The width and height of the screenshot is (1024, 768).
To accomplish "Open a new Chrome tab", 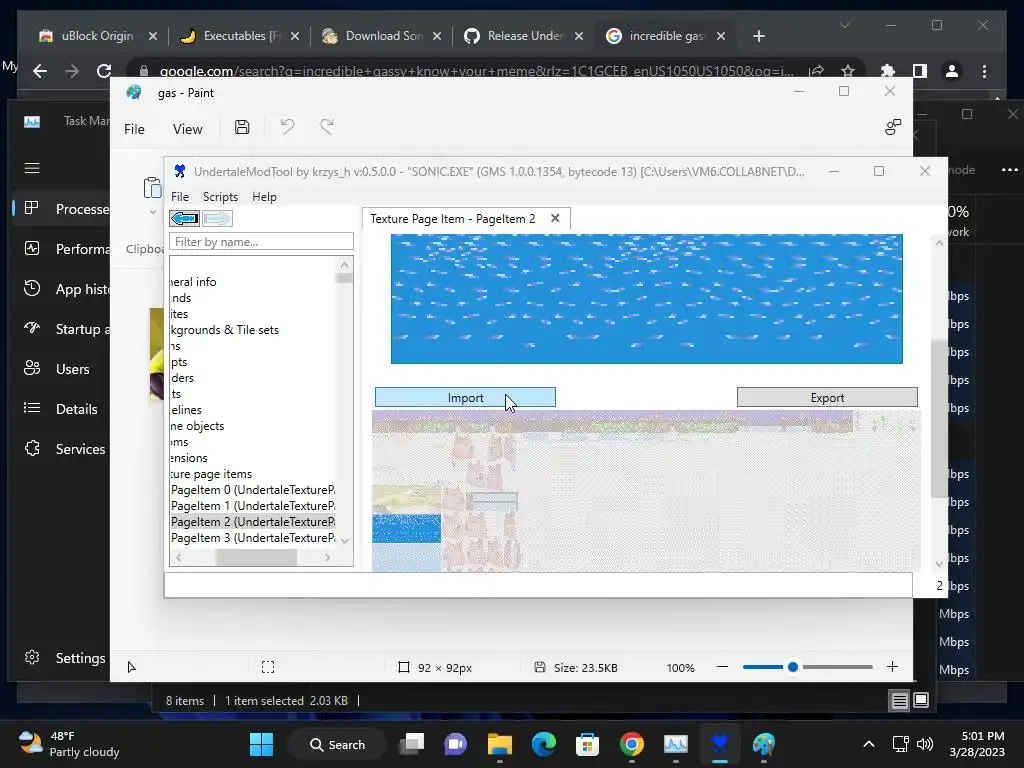I will (x=758, y=36).
